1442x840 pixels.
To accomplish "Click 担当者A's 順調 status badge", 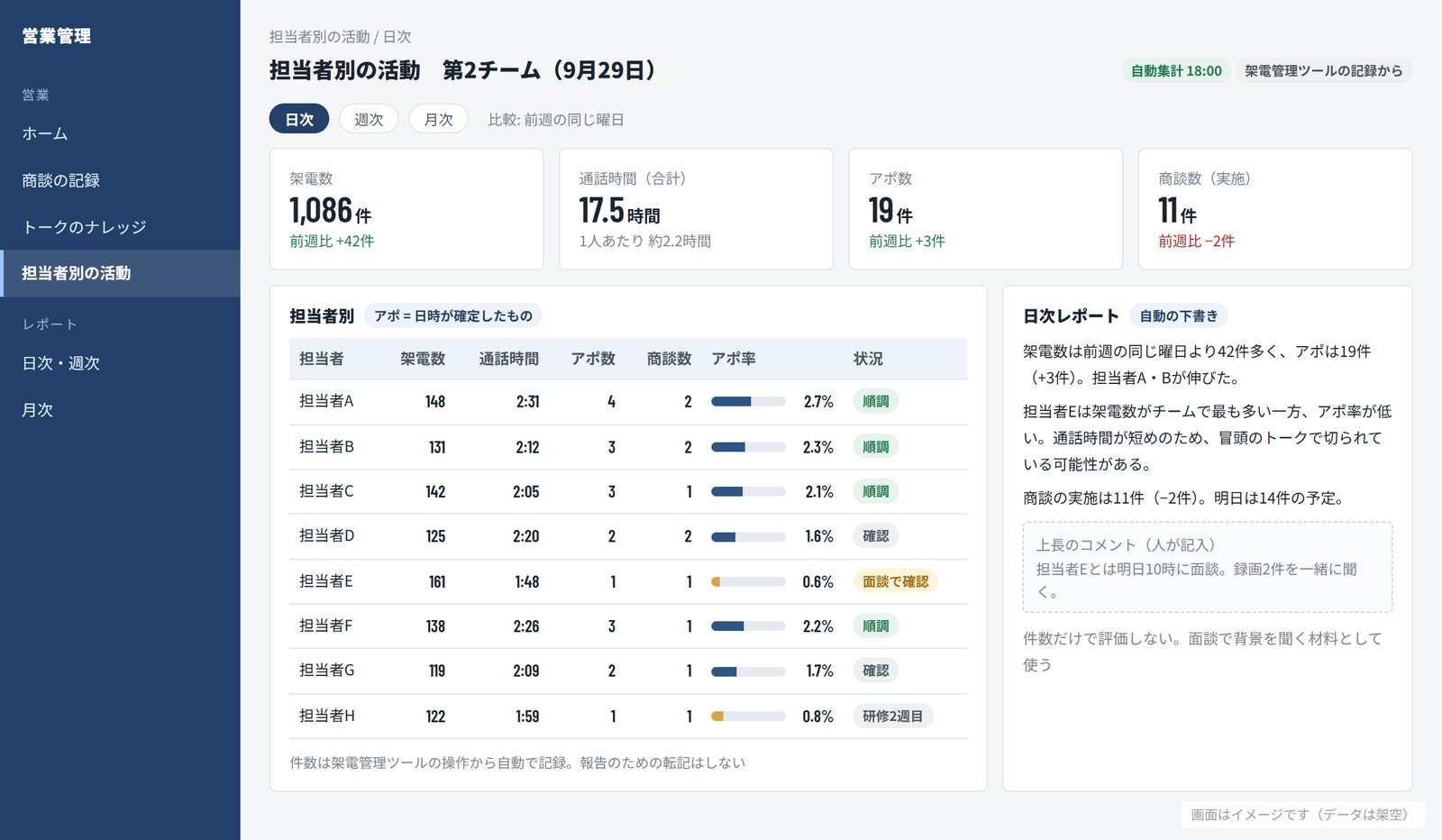I will coord(875,401).
